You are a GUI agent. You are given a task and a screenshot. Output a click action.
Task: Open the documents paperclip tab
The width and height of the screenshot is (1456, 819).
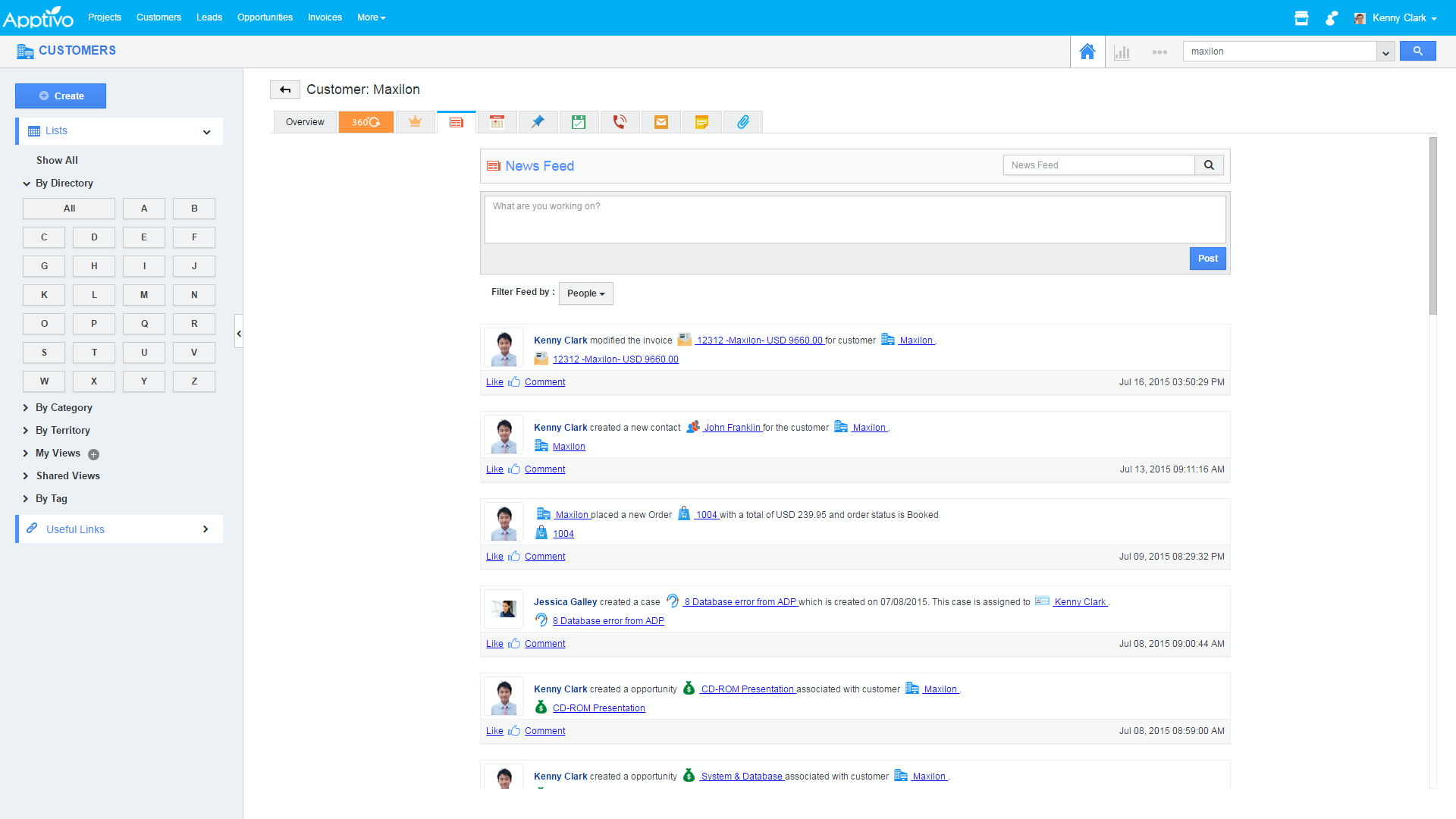tap(742, 122)
